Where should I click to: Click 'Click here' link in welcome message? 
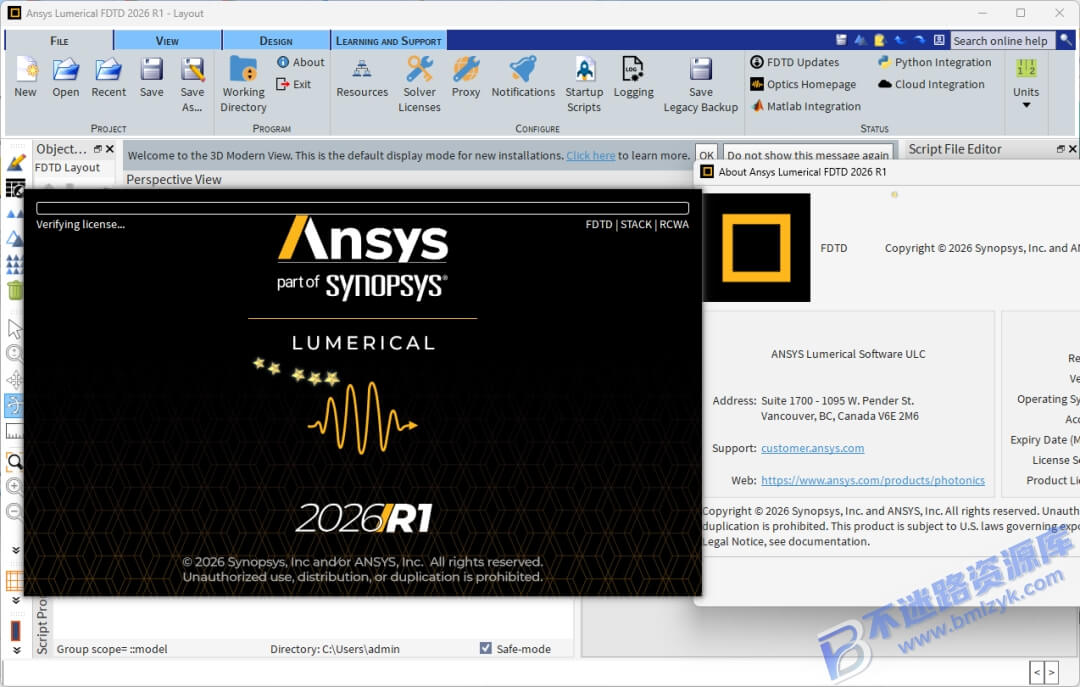tap(590, 156)
